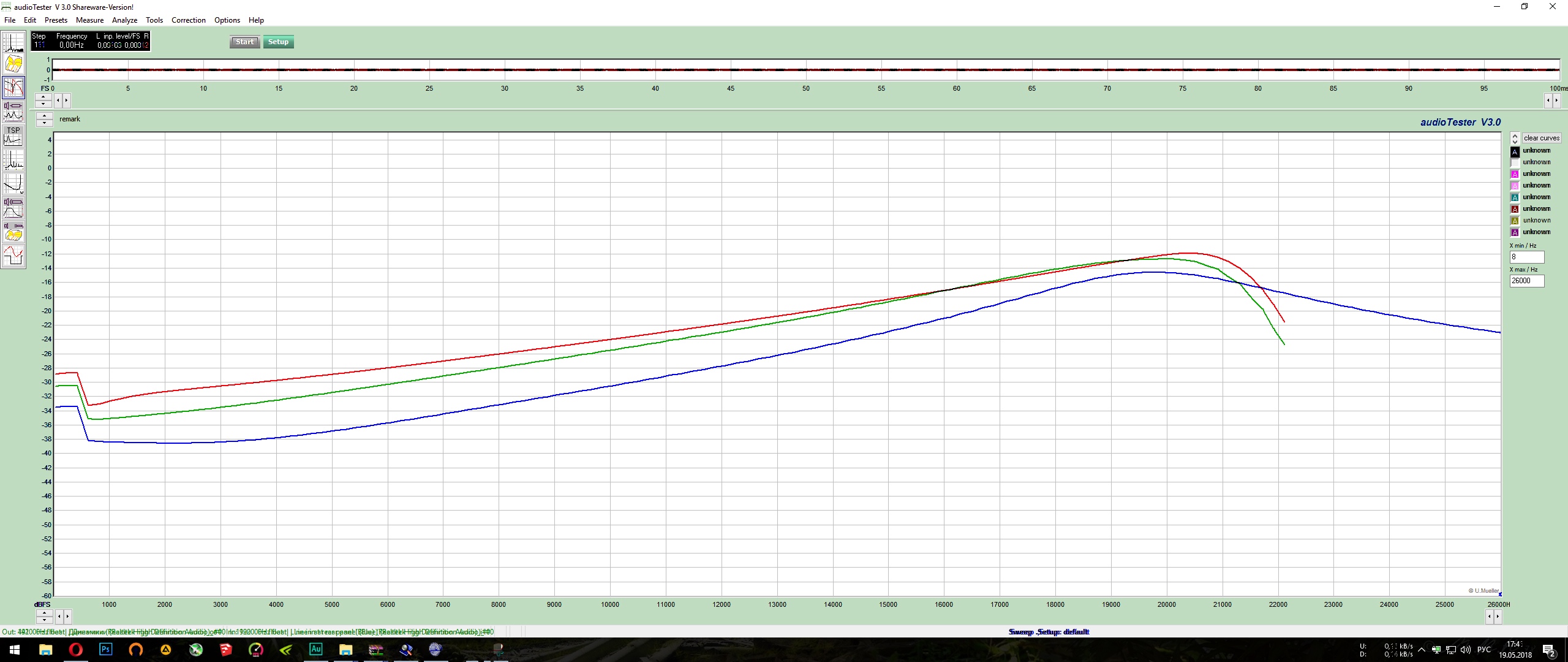Click the clear curves button

1541,139
